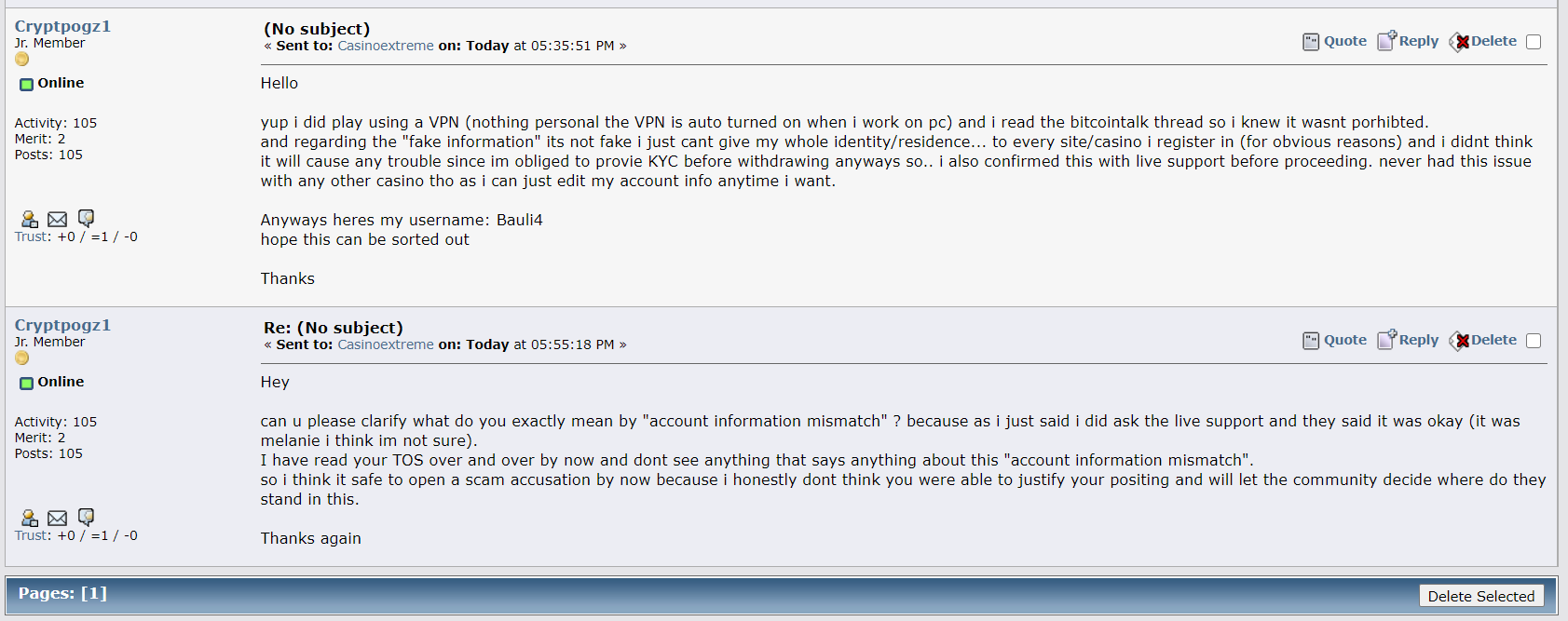
Task: Click the email envelope icon in first message
Action: click(57, 219)
